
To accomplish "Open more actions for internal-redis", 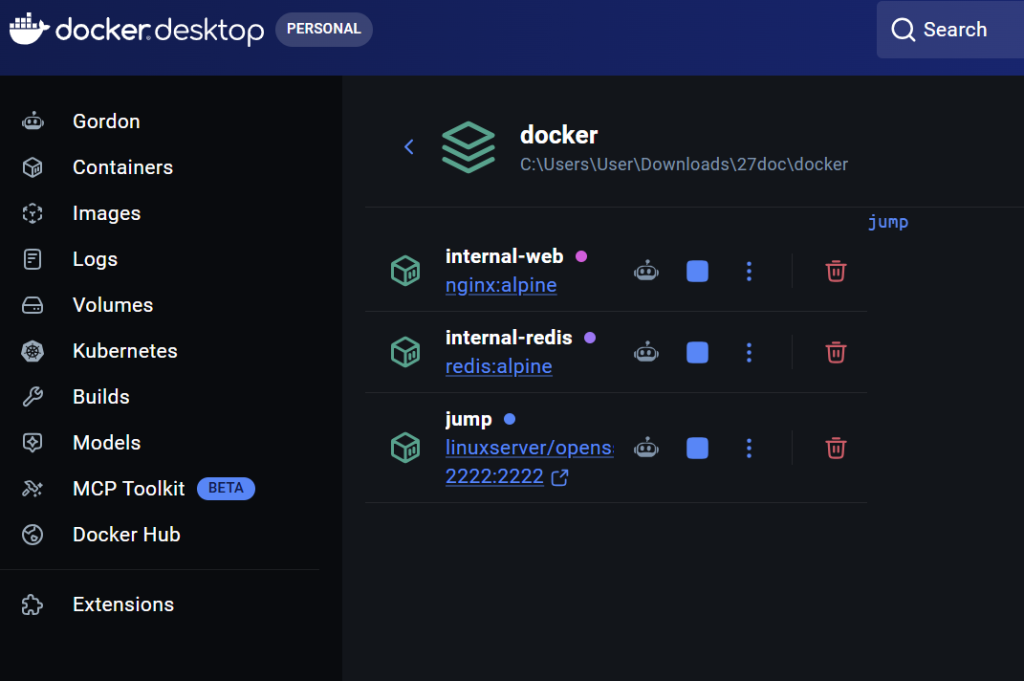I will 749,353.
